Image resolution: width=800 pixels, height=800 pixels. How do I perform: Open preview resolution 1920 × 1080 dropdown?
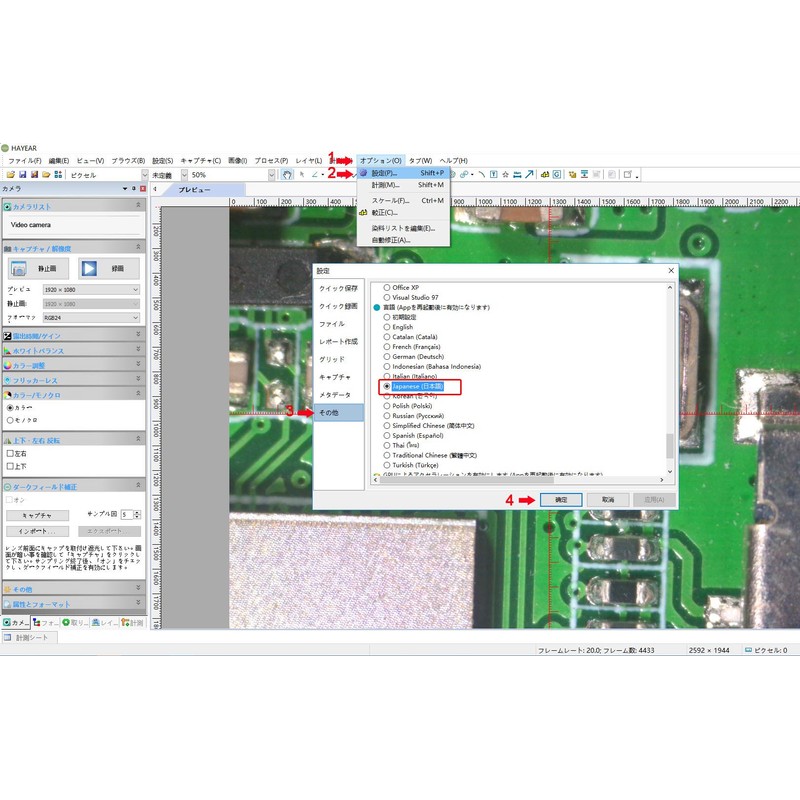coord(91,290)
